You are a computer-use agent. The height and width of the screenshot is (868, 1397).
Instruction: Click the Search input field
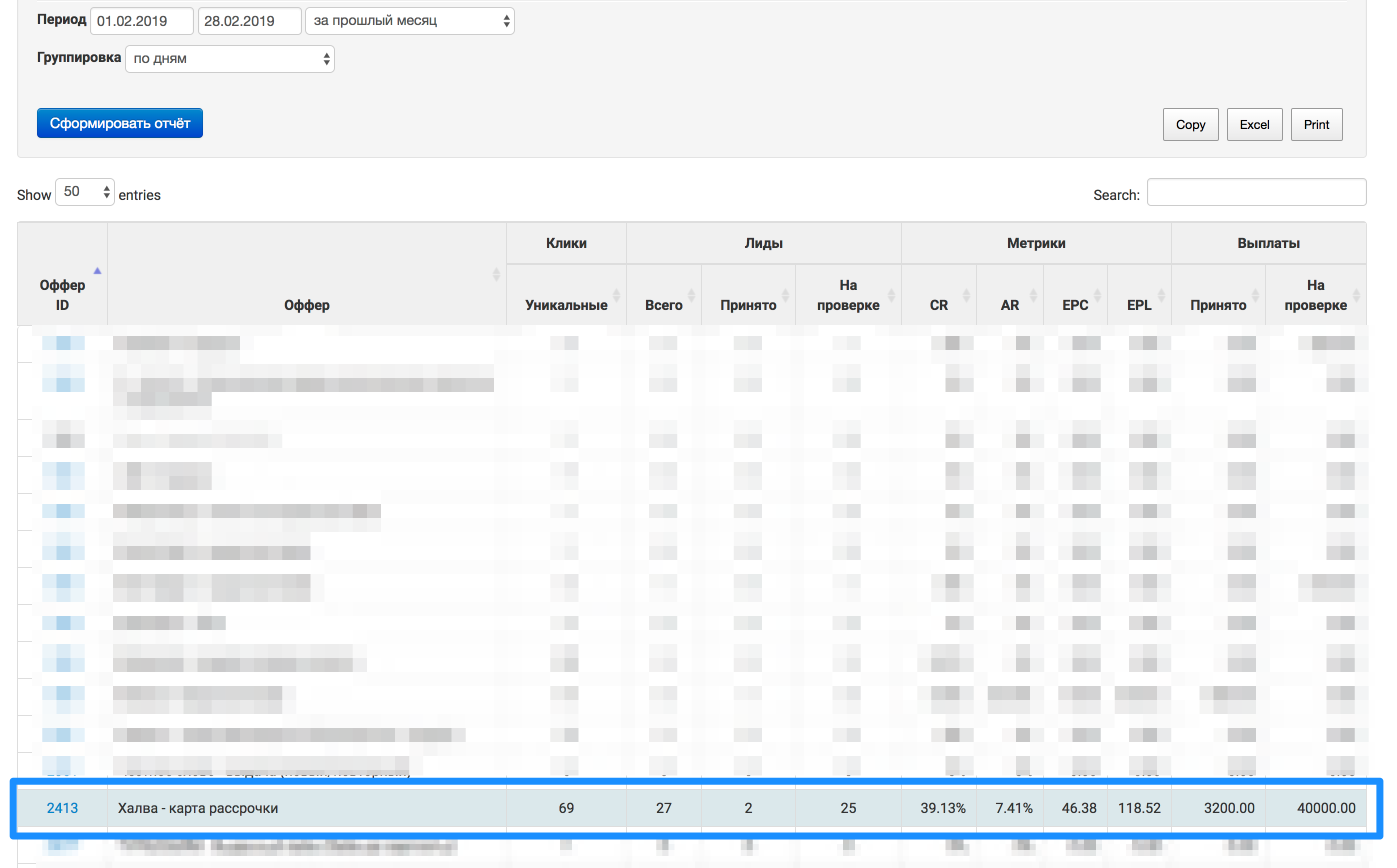1256,192
